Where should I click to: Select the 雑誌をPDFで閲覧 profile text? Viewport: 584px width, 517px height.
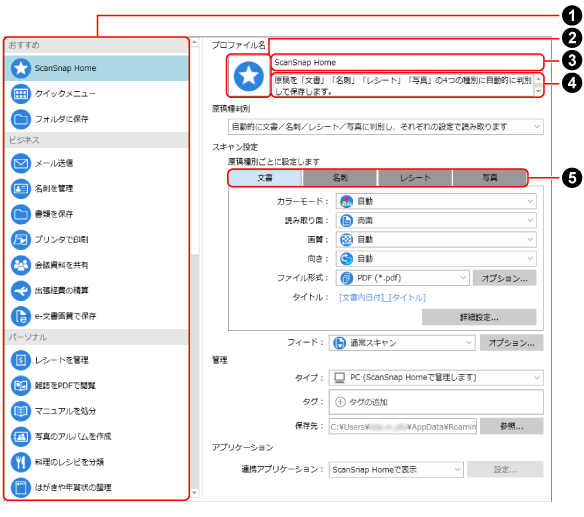click(x=65, y=386)
